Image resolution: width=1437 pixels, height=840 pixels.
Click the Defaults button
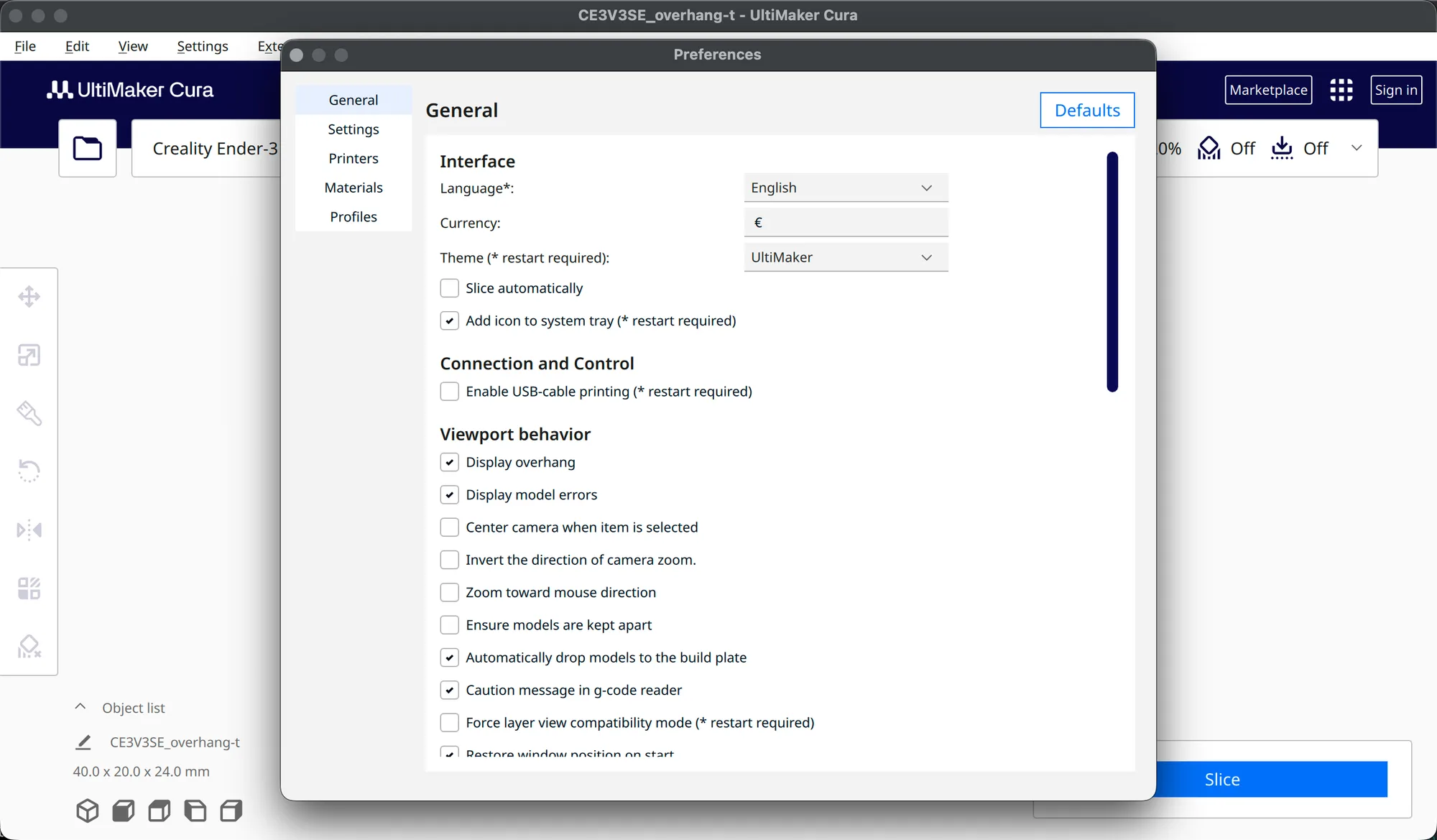[x=1087, y=110]
